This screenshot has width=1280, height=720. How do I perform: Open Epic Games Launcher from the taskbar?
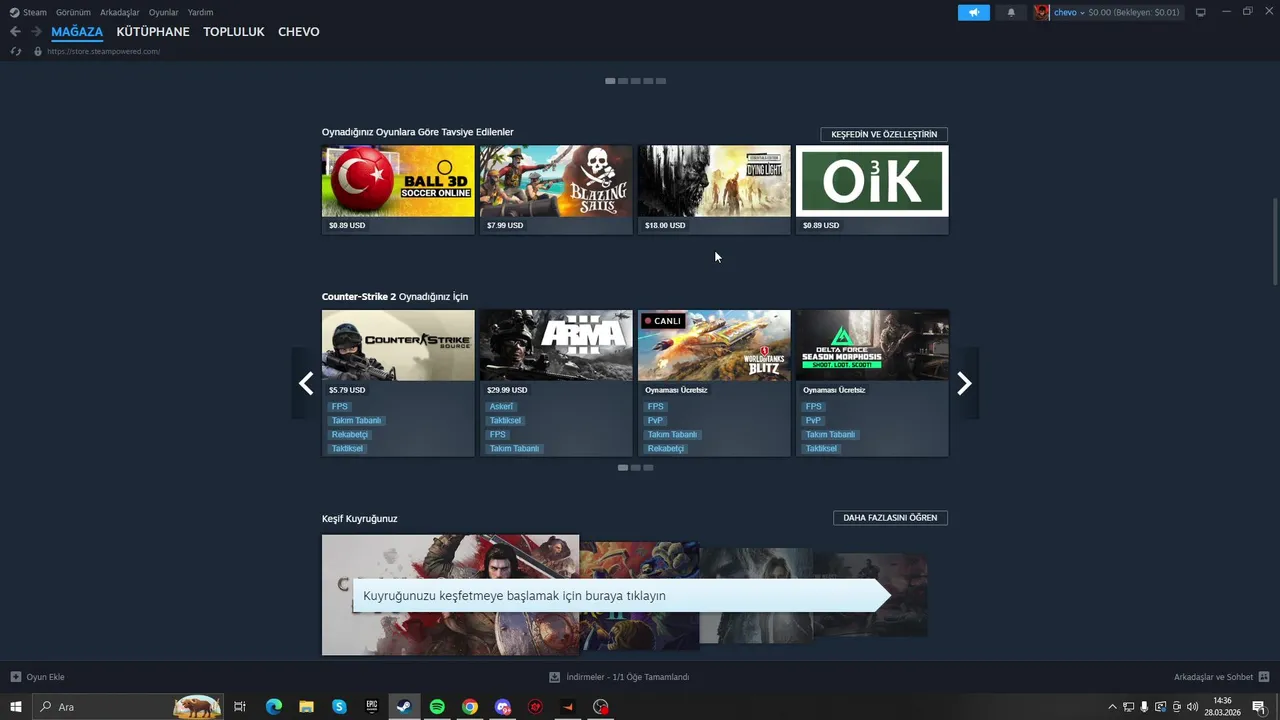(372, 707)
